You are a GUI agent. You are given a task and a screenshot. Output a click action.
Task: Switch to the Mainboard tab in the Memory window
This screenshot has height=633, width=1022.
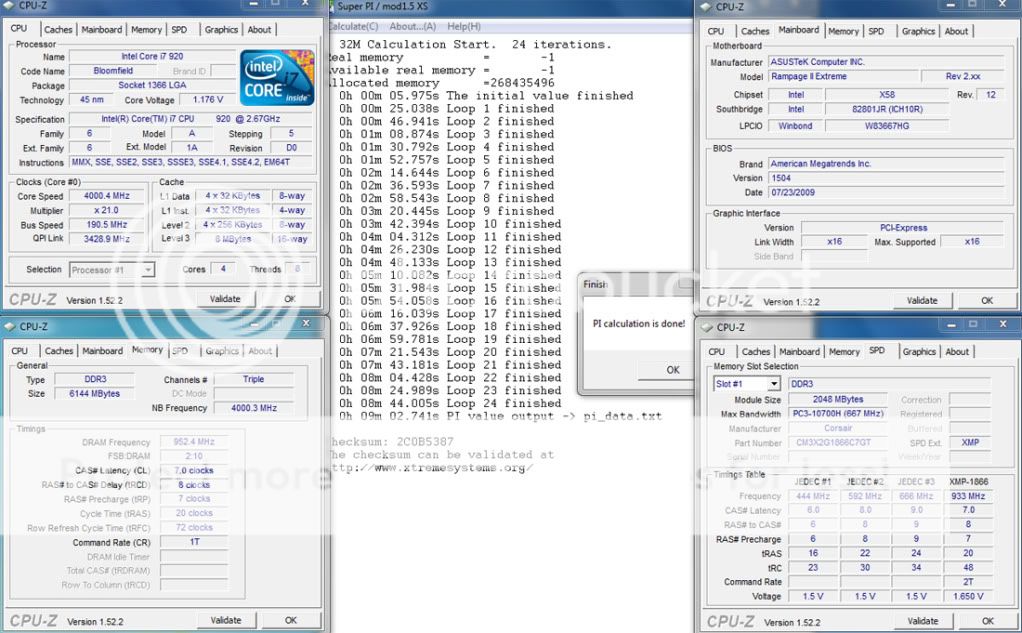tap(102, 351)
